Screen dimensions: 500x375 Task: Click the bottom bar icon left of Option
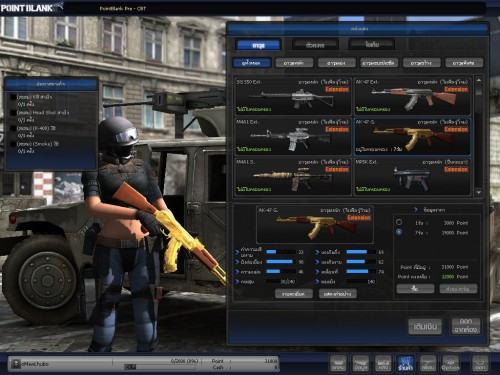click(x=428, y=363)
